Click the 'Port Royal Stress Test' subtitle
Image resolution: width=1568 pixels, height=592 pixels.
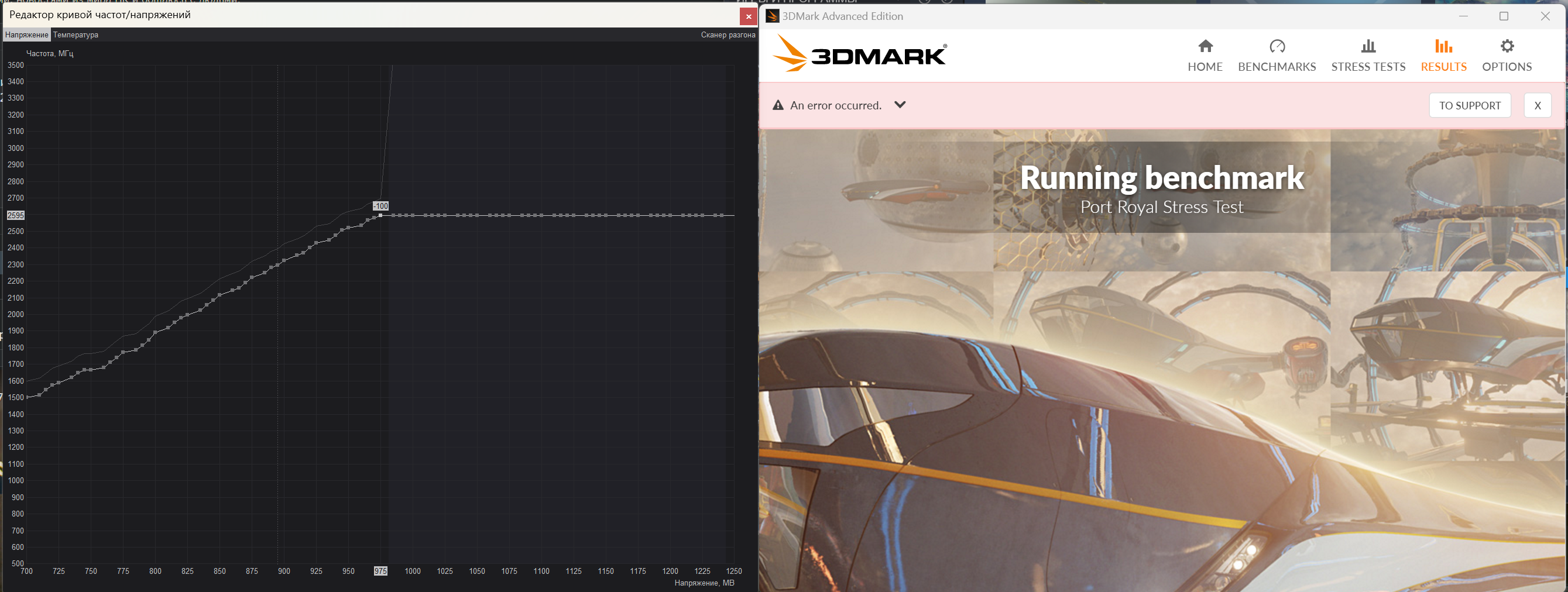coord(1161,207)
